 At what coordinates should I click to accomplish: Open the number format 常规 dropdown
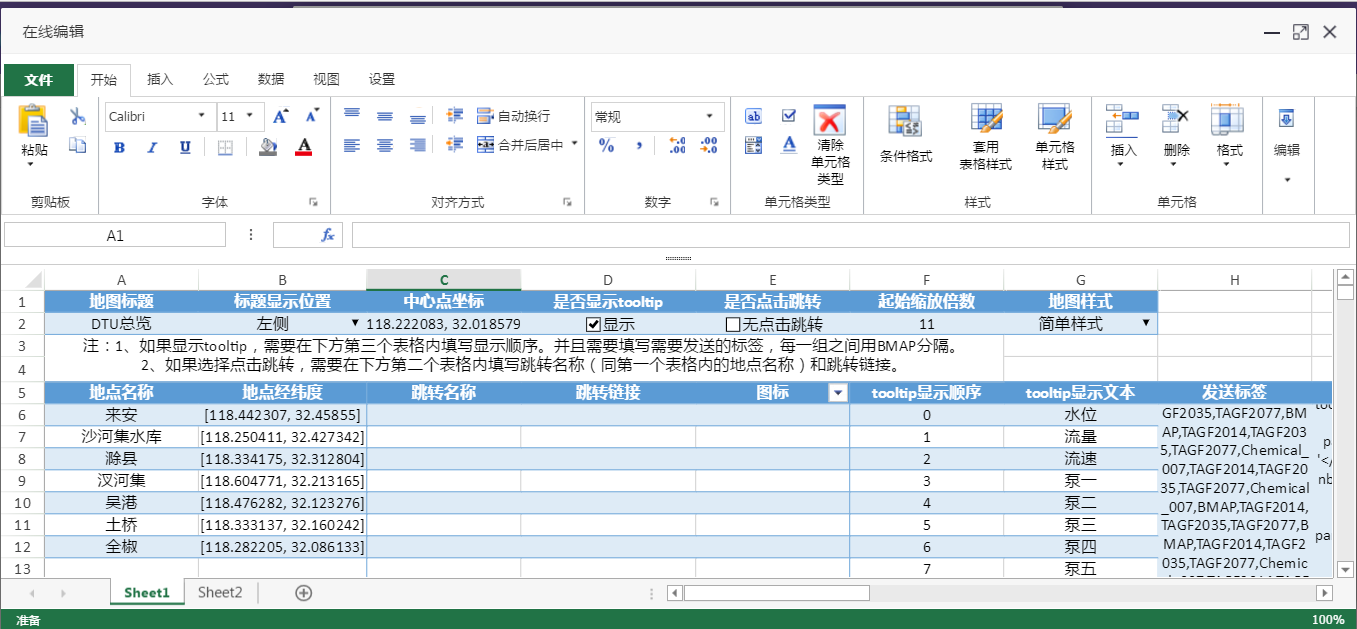click(x=709, y=117)
